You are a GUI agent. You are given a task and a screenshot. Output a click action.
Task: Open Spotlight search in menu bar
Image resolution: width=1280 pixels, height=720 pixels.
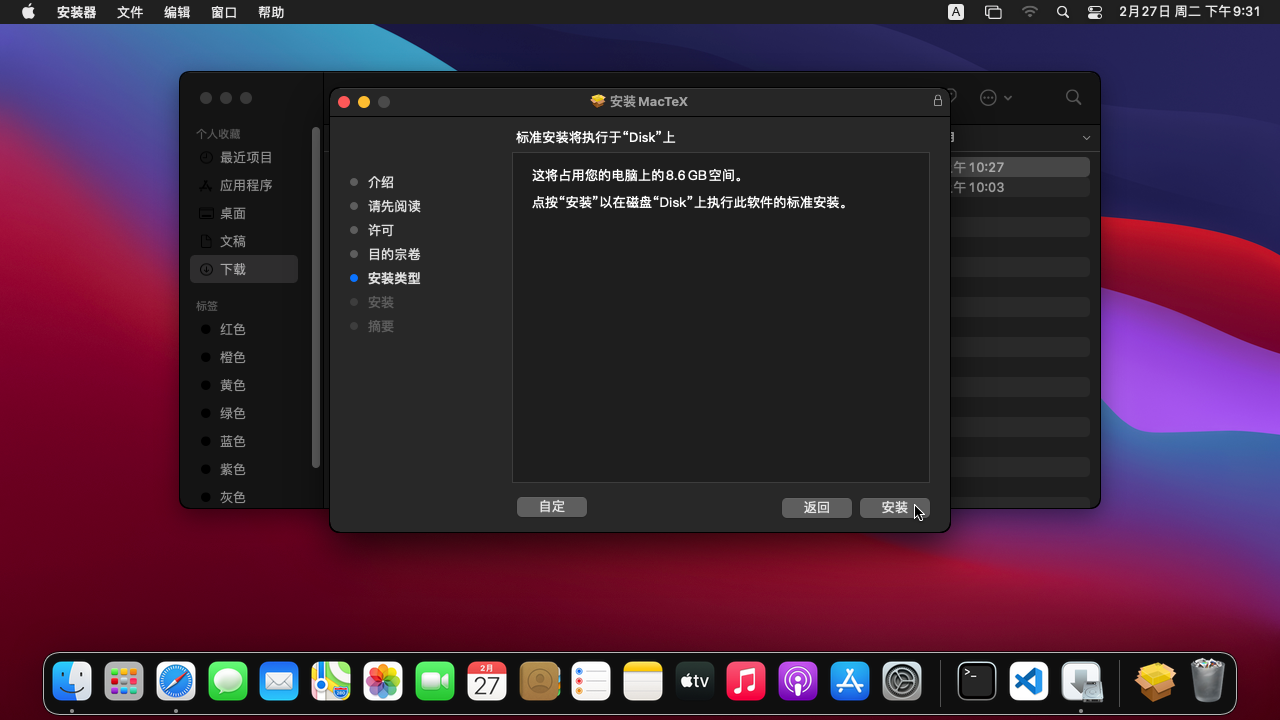(1063, 12)
